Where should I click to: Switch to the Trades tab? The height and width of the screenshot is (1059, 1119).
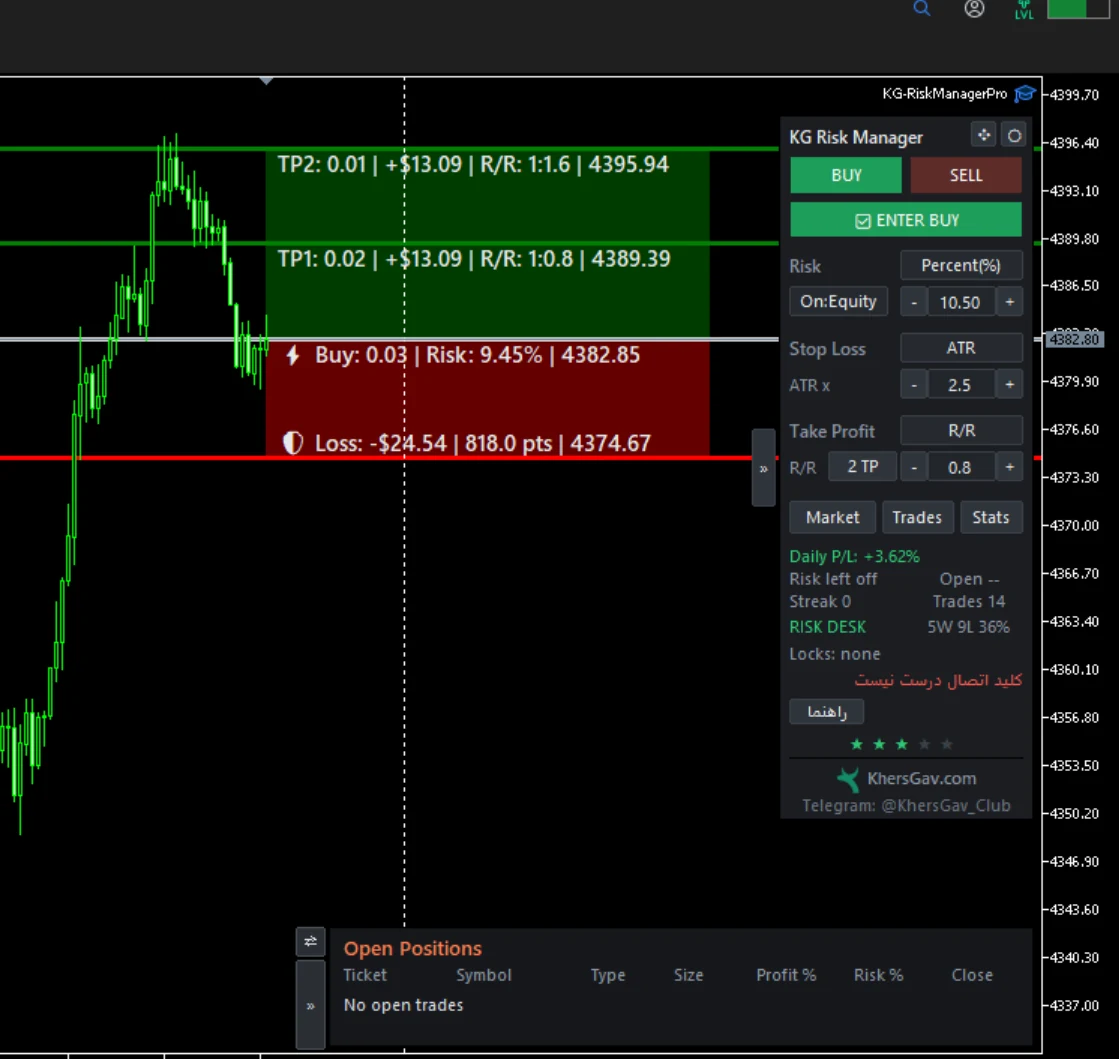[x=917, y=517]
